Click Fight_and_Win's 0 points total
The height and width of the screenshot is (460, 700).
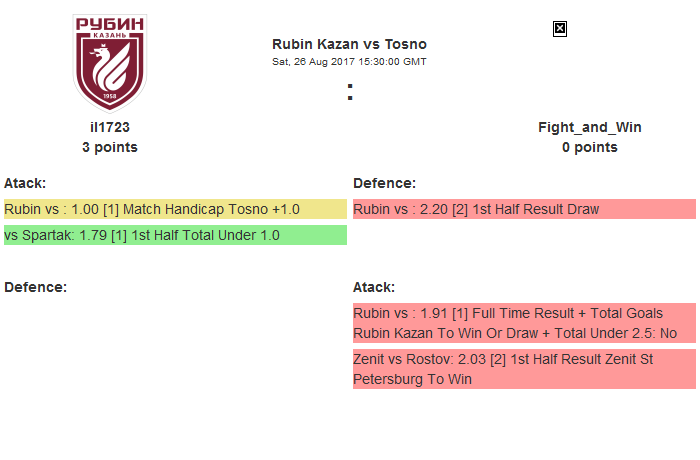point(590,147)
